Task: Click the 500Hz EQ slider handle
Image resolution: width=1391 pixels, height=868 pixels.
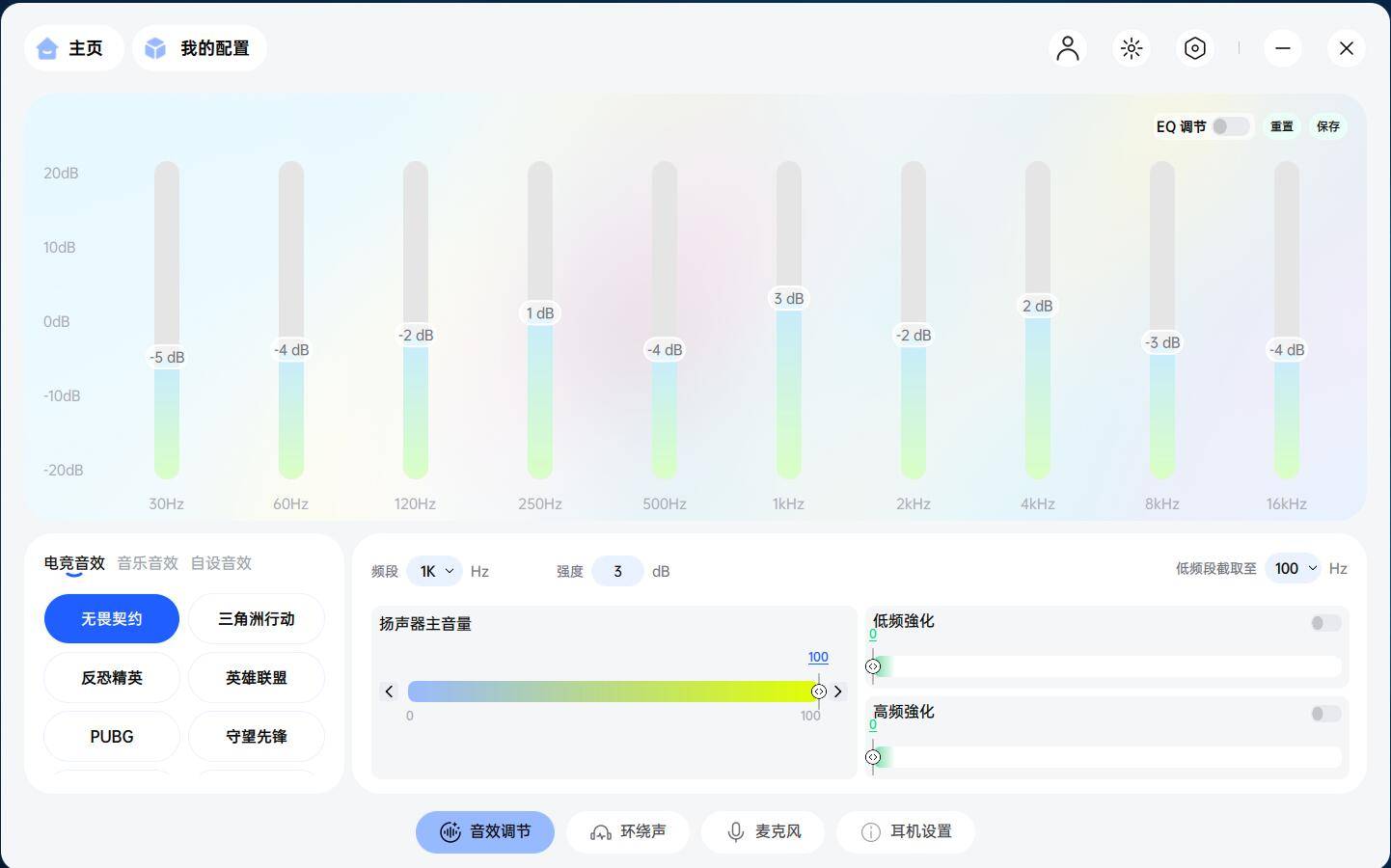Action: point(665,350)
